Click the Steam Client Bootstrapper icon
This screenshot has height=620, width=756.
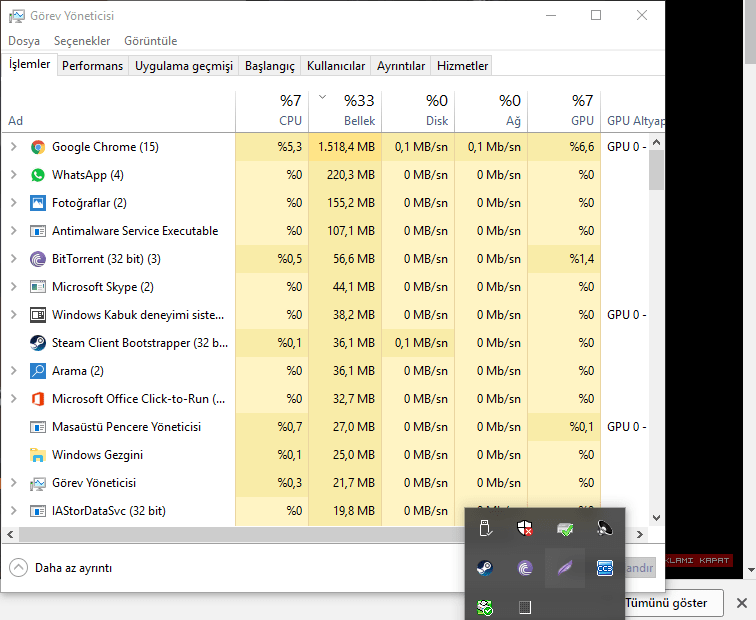click(38, 343)
